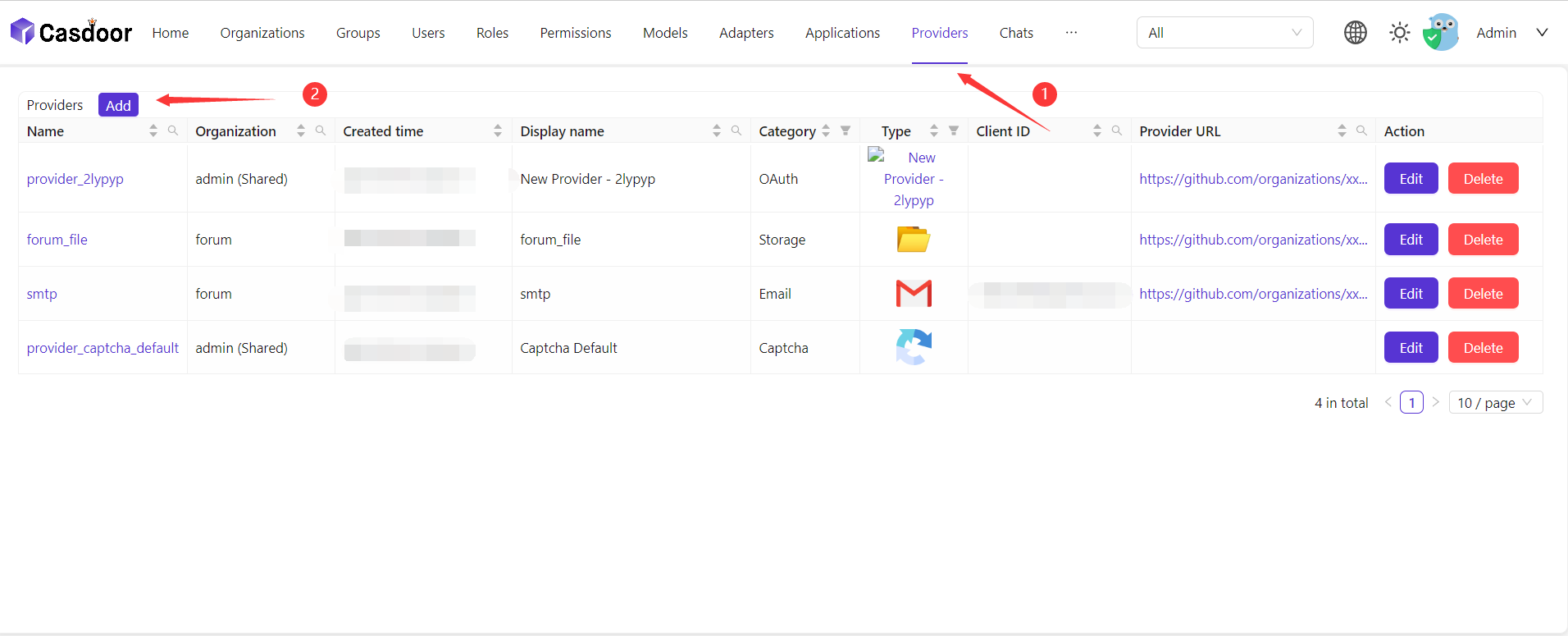The image size is (1568, 636).
Task: Sort by Created time column
Action: [498, 131]
